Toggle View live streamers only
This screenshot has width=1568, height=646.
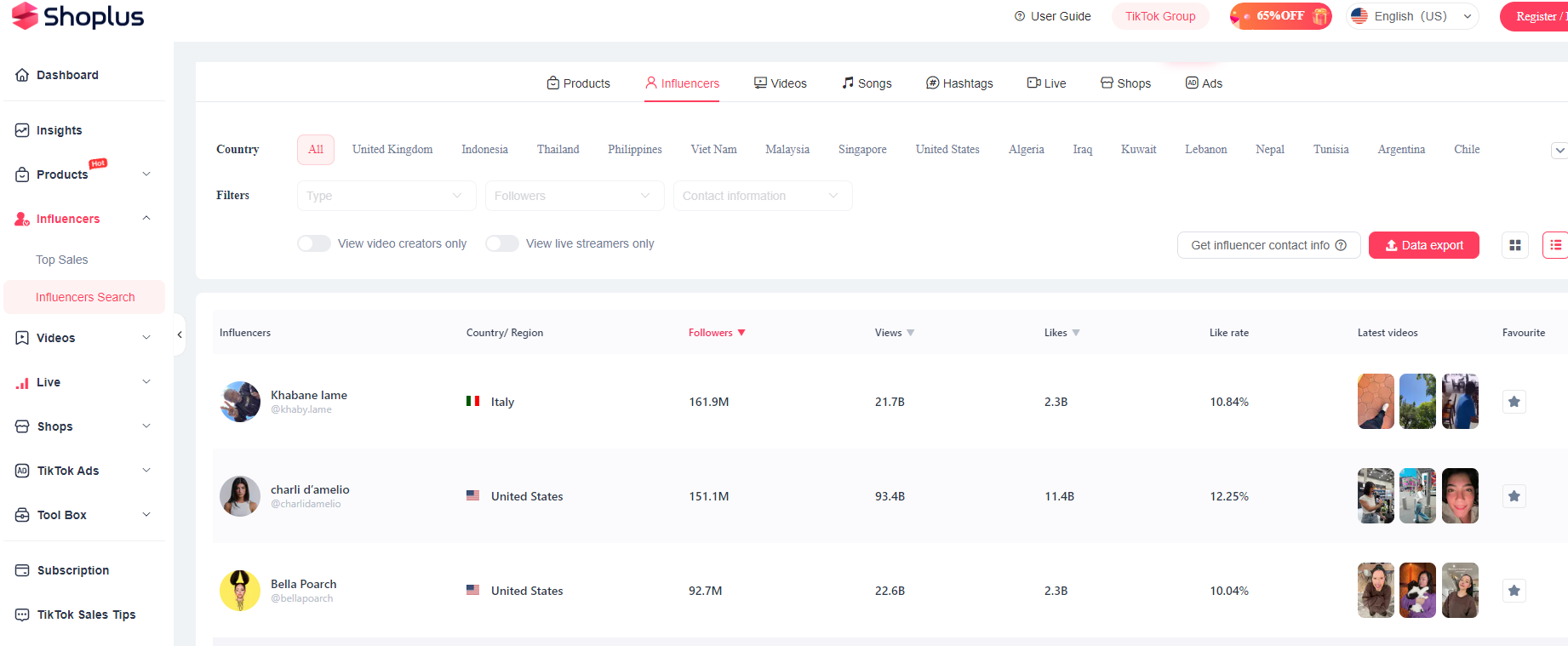click(x=502, y=243)
